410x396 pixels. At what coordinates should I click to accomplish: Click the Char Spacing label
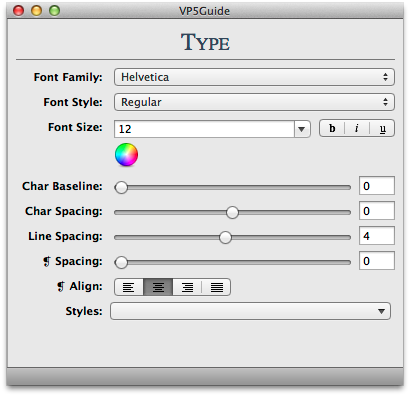(64, 211)
